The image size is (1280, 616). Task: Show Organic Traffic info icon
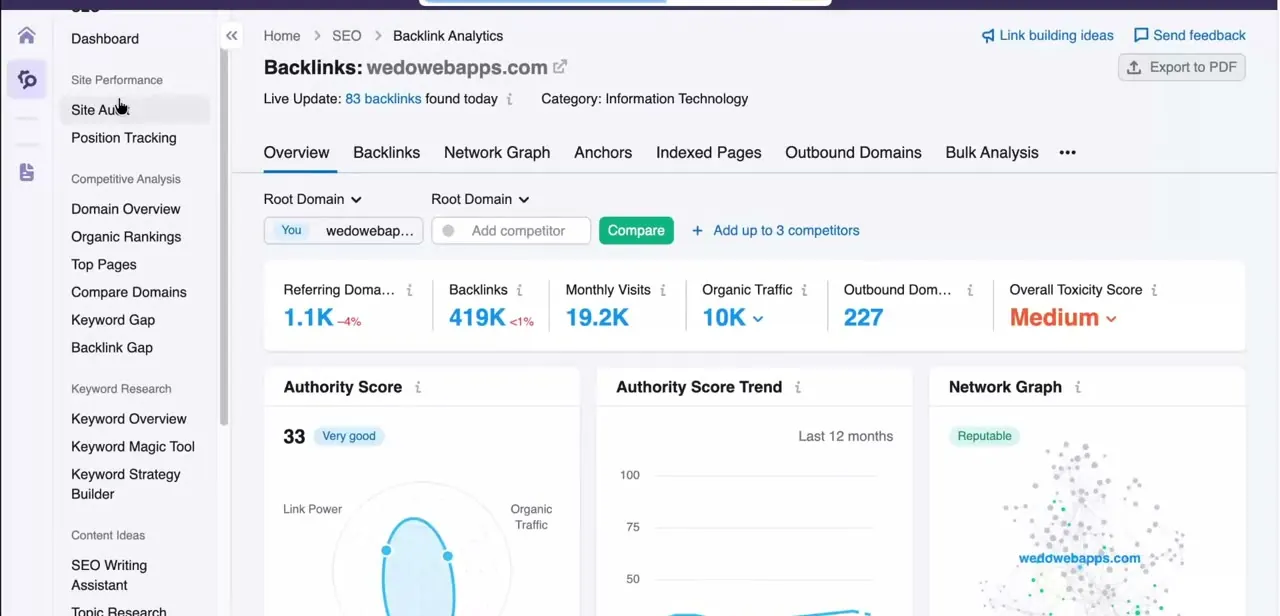804,290
